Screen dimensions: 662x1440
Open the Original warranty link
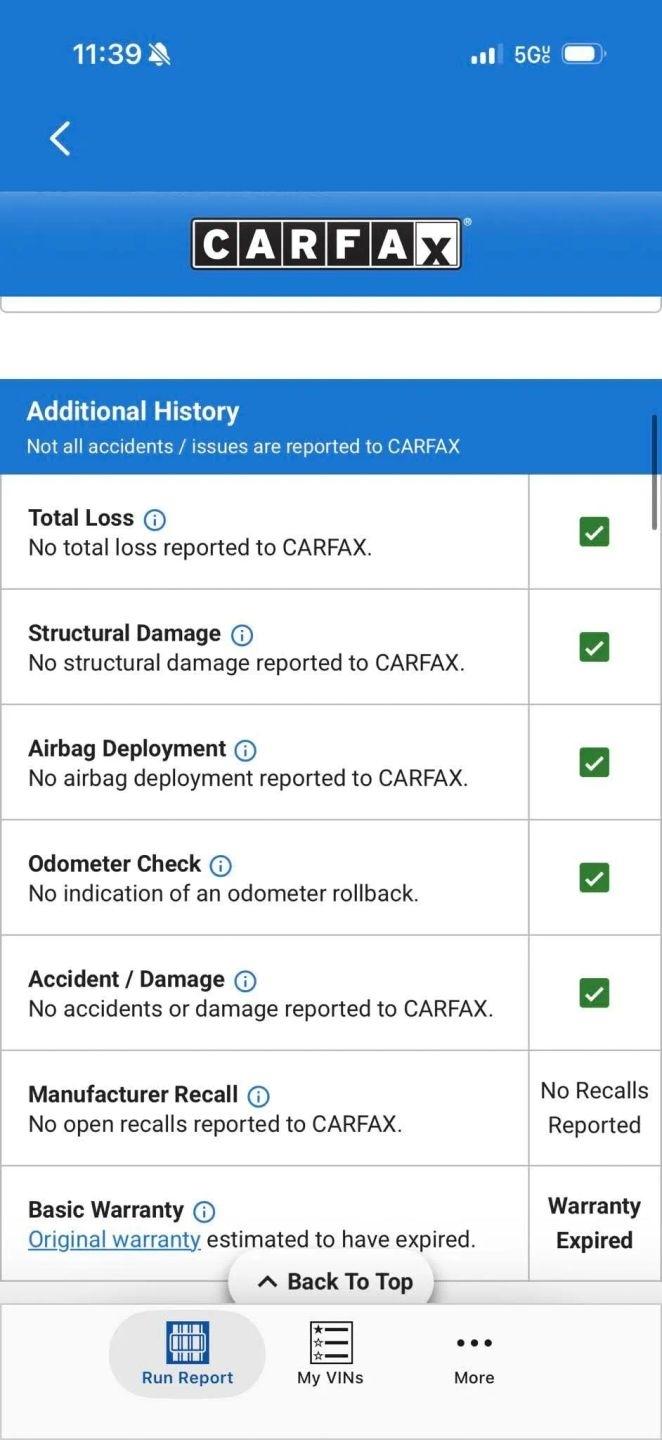click(114, 1240)
